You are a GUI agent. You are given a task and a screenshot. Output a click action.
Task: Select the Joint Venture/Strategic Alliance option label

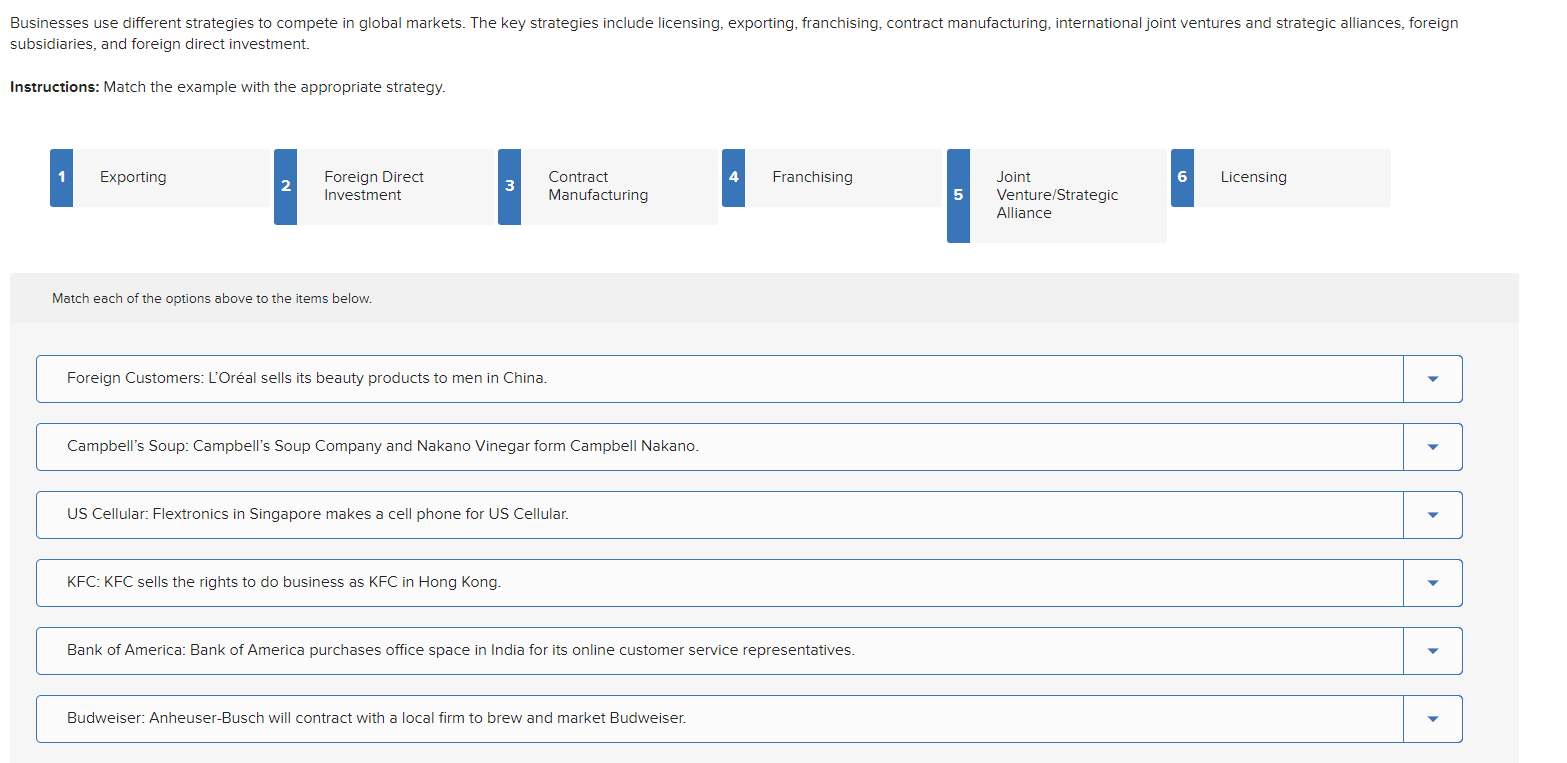click(1056, 195)
